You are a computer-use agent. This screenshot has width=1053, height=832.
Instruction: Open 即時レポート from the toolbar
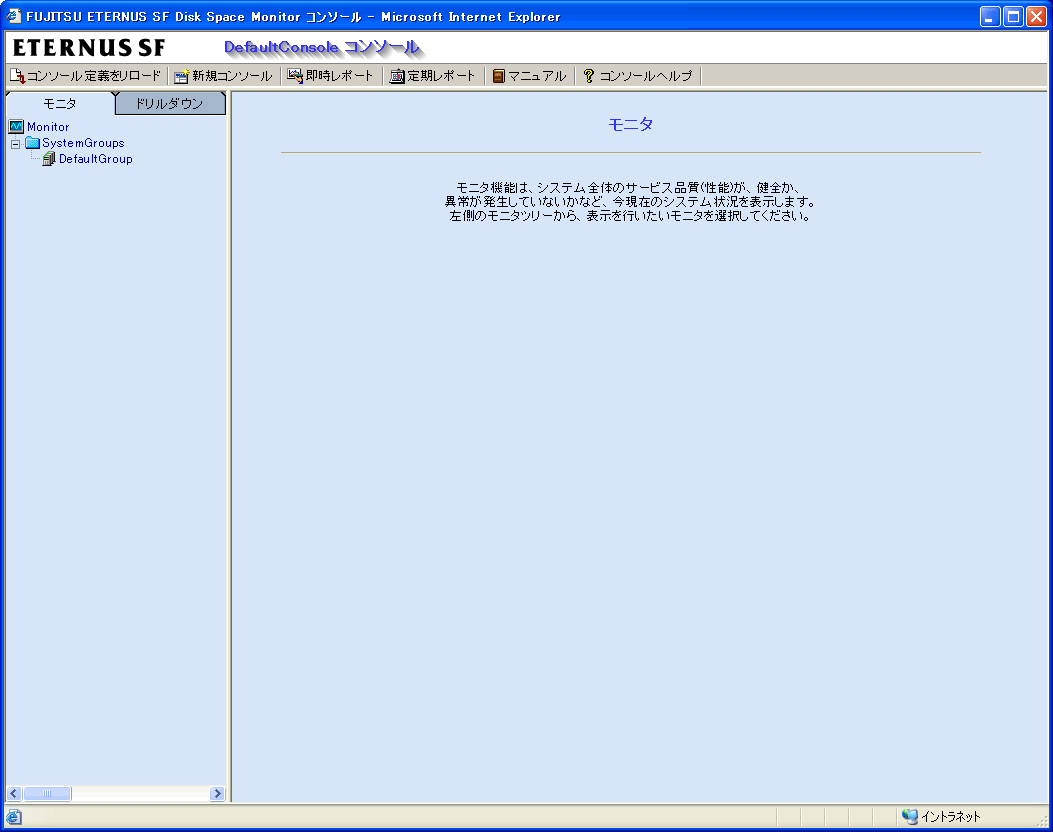point(330,76)
